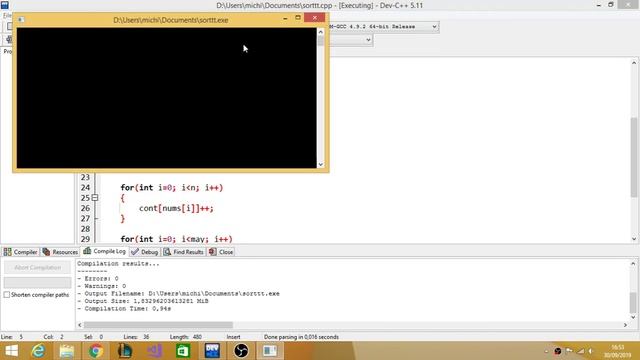Click editor vertical scrollbar down arrow

(x=634, y=239)
